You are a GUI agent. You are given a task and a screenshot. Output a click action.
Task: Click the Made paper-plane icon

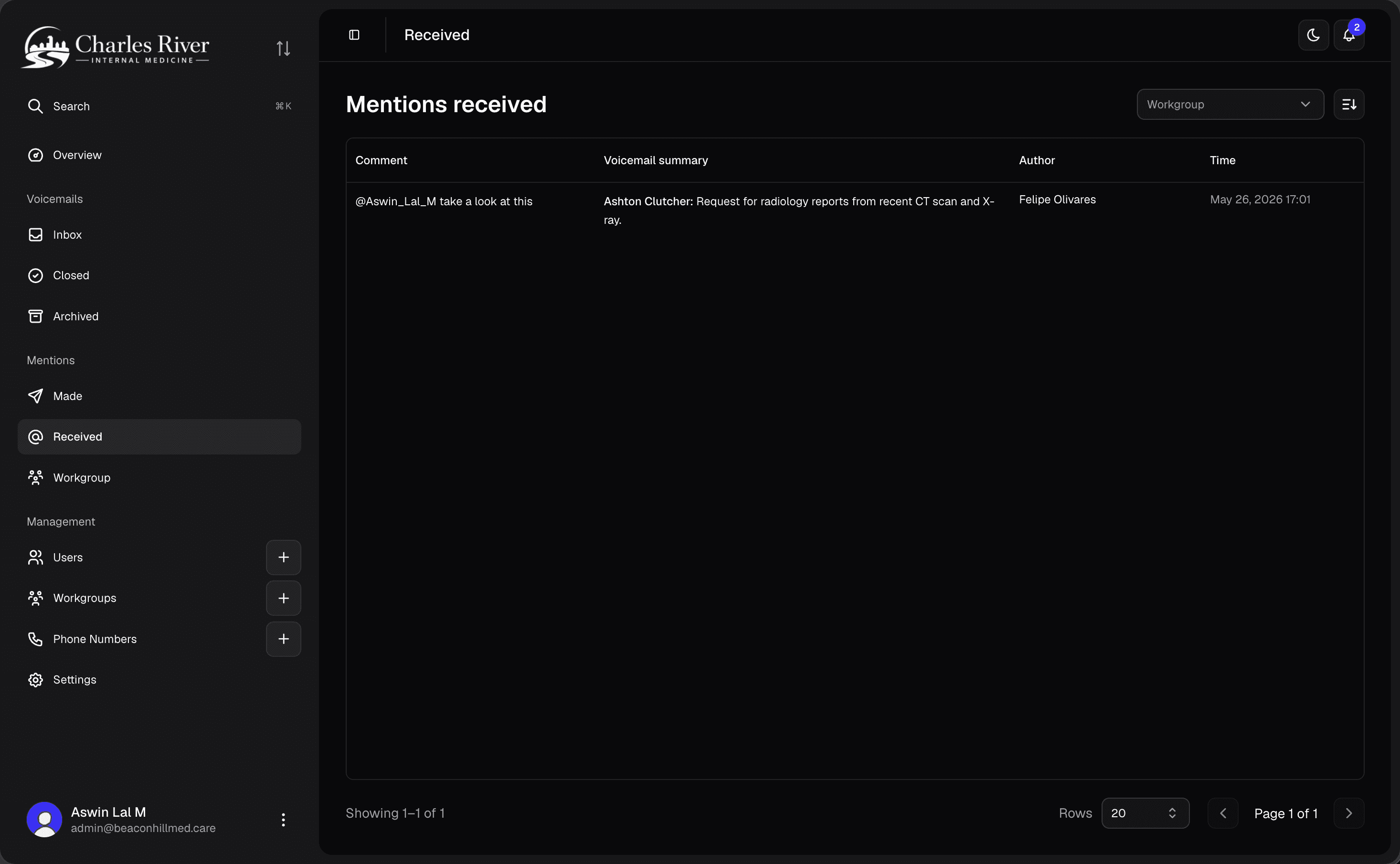pyautogui.click(x=35, y=396)
